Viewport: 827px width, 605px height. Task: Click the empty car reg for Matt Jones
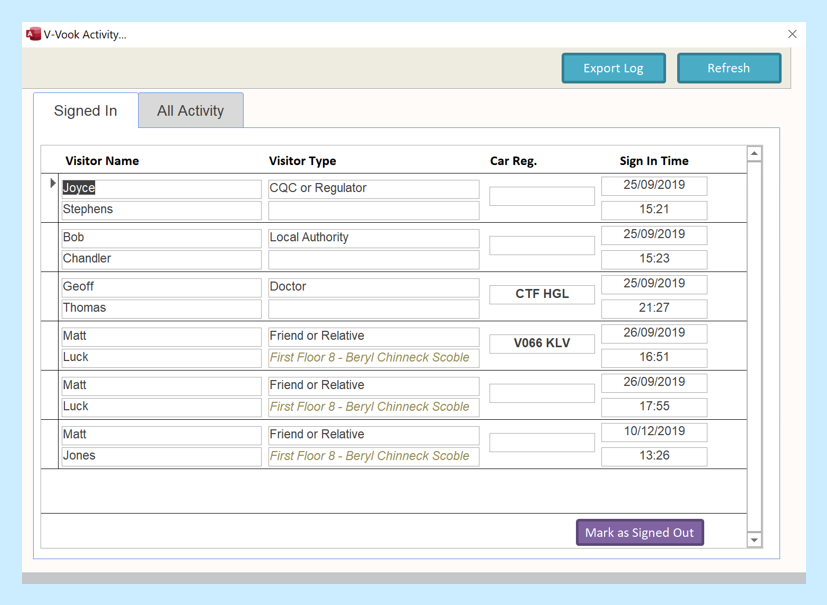542,442
